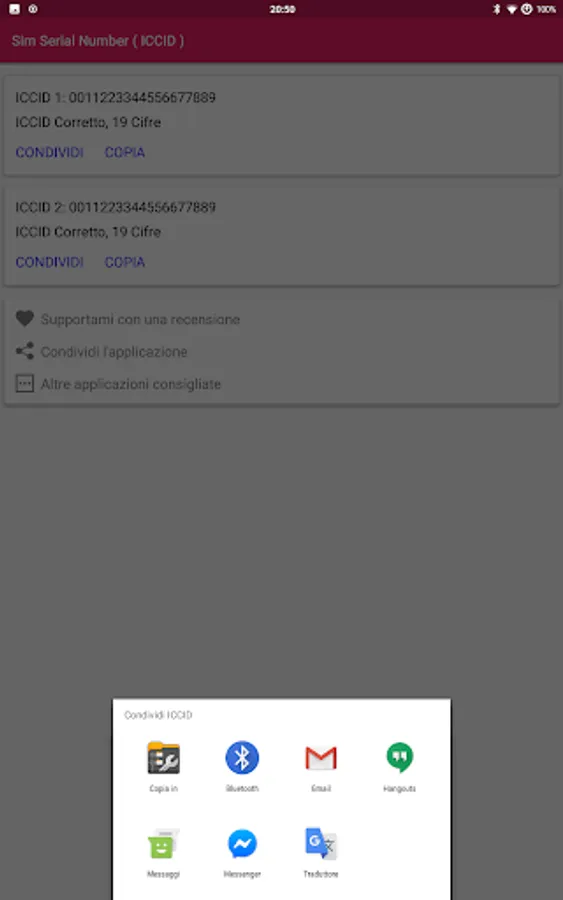Viewport: 563px width, 900px height.
Task: Open Gmail in the share sheet
Action: click(320, 758)
